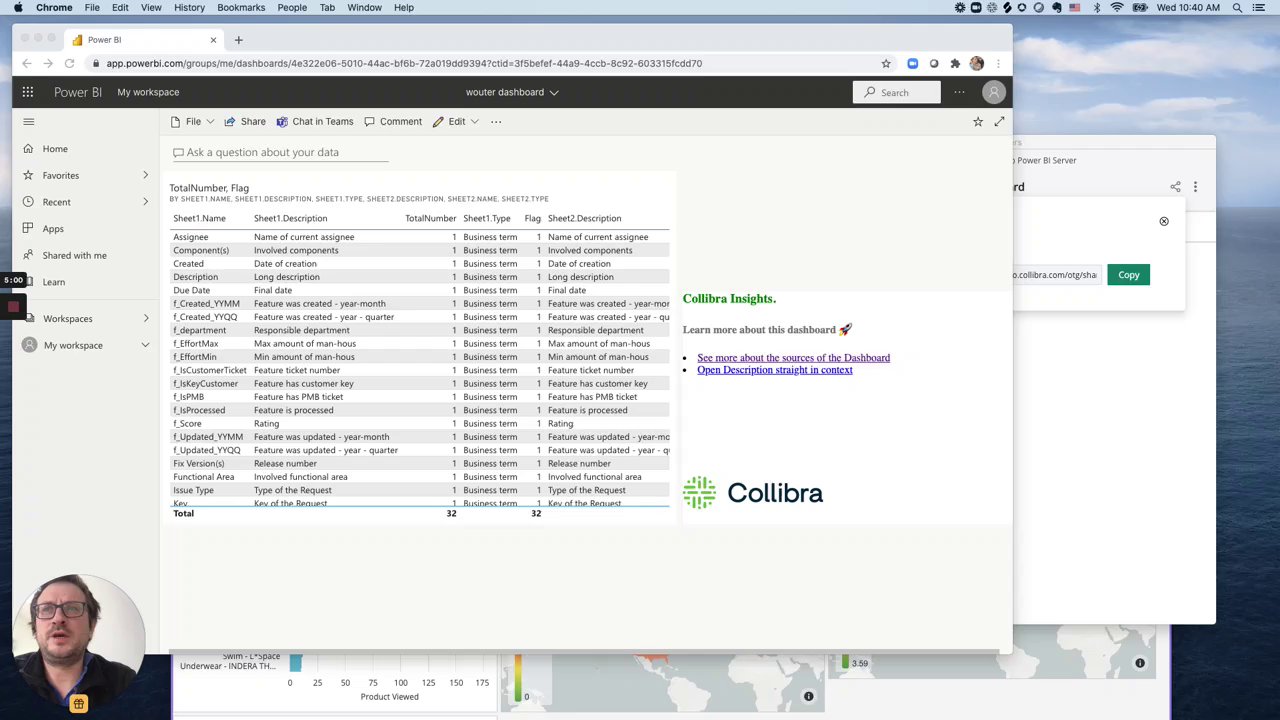1280x720 pixels.
Task: Open the Chrome History menu
Action: tap(189, 7)
